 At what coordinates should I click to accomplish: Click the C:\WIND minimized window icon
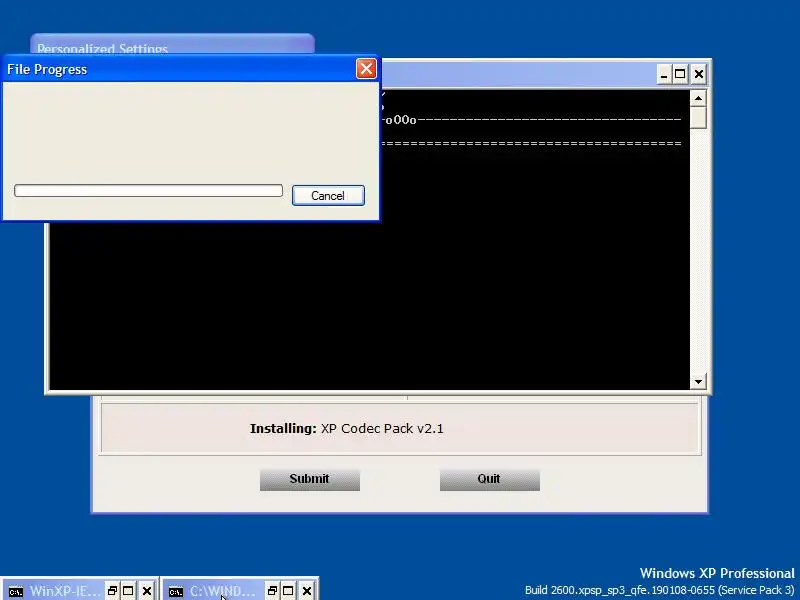tap(176, 591)
